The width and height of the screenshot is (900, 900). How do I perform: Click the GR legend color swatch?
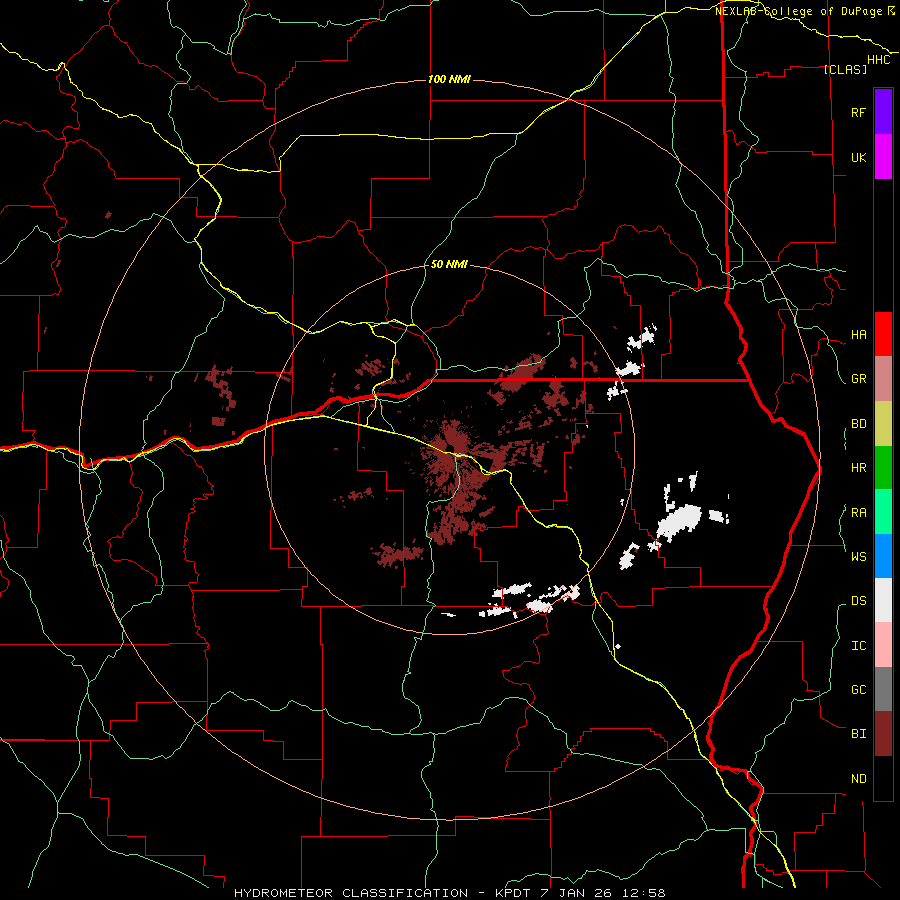[883, 378]
